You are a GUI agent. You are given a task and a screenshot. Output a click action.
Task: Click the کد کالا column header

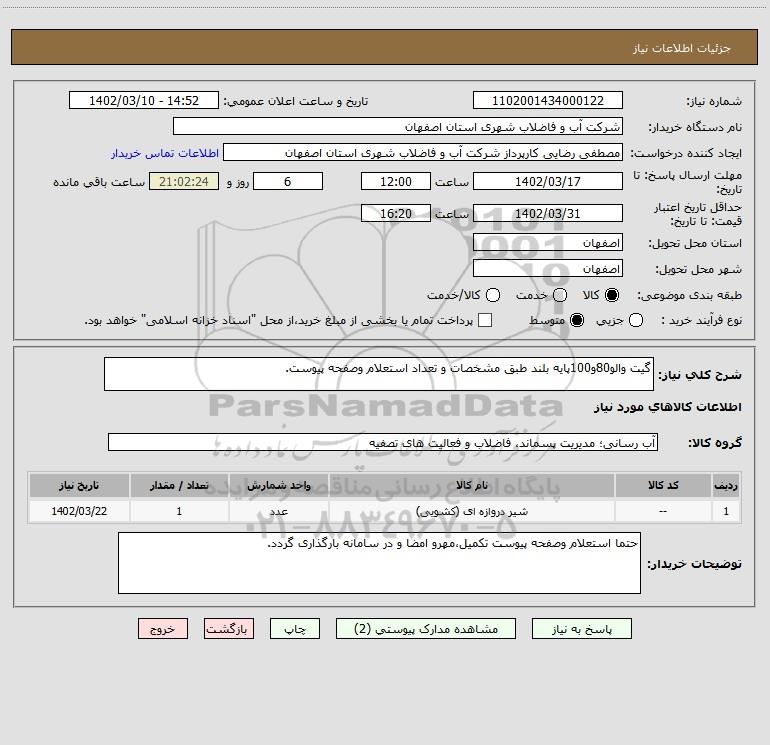click(x=663, y=485)
